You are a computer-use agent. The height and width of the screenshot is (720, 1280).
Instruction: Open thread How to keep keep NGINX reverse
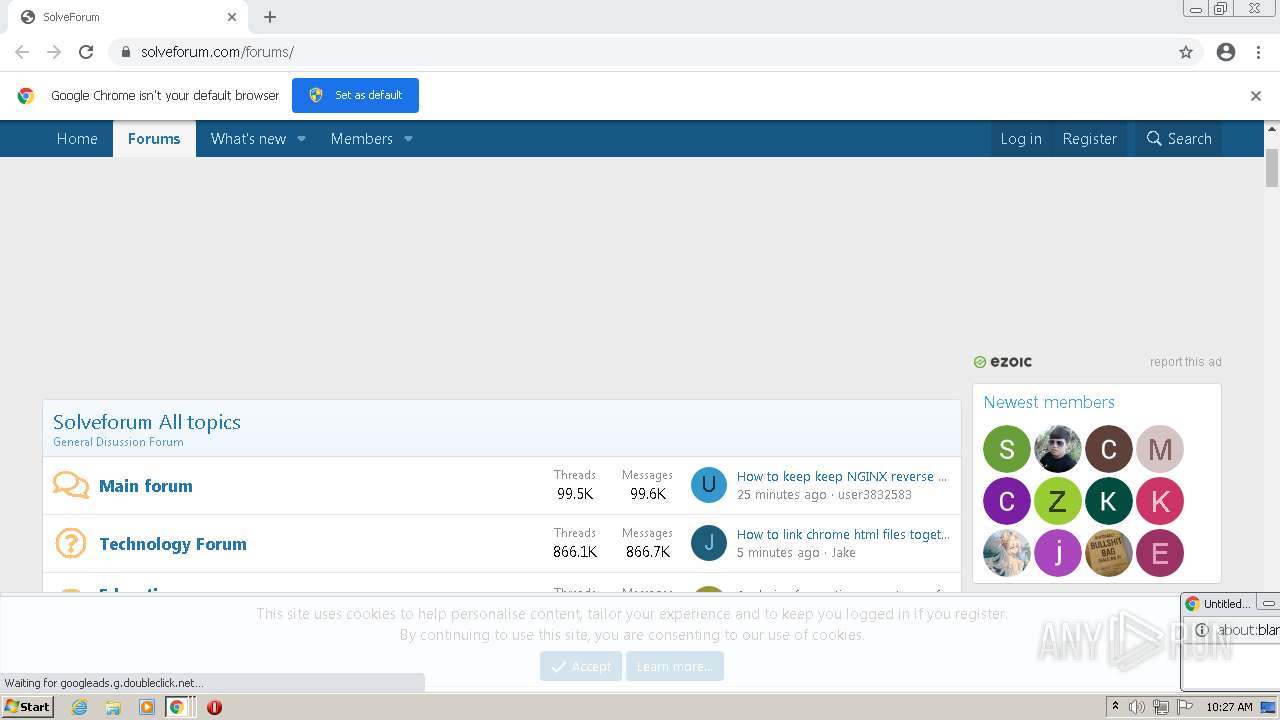842,476
